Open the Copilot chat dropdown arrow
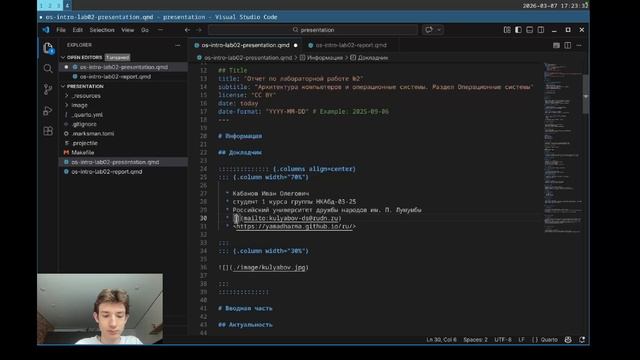The height and width of the screenshot is (360, 640). pos(439,30)
